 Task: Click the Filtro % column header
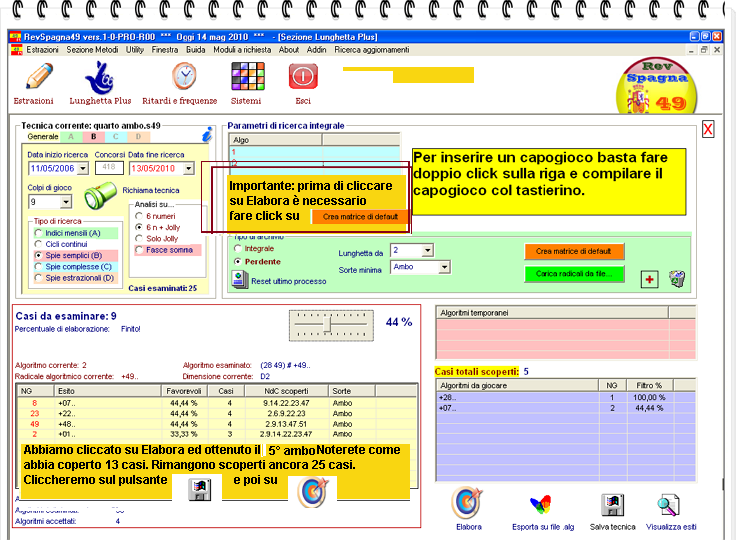click(648, 386)
